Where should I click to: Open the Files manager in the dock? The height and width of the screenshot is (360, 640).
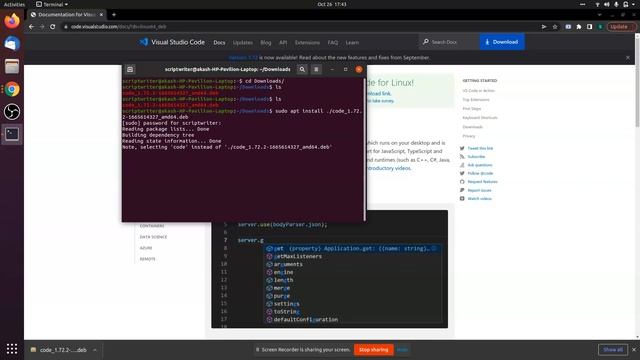(12, 66)
